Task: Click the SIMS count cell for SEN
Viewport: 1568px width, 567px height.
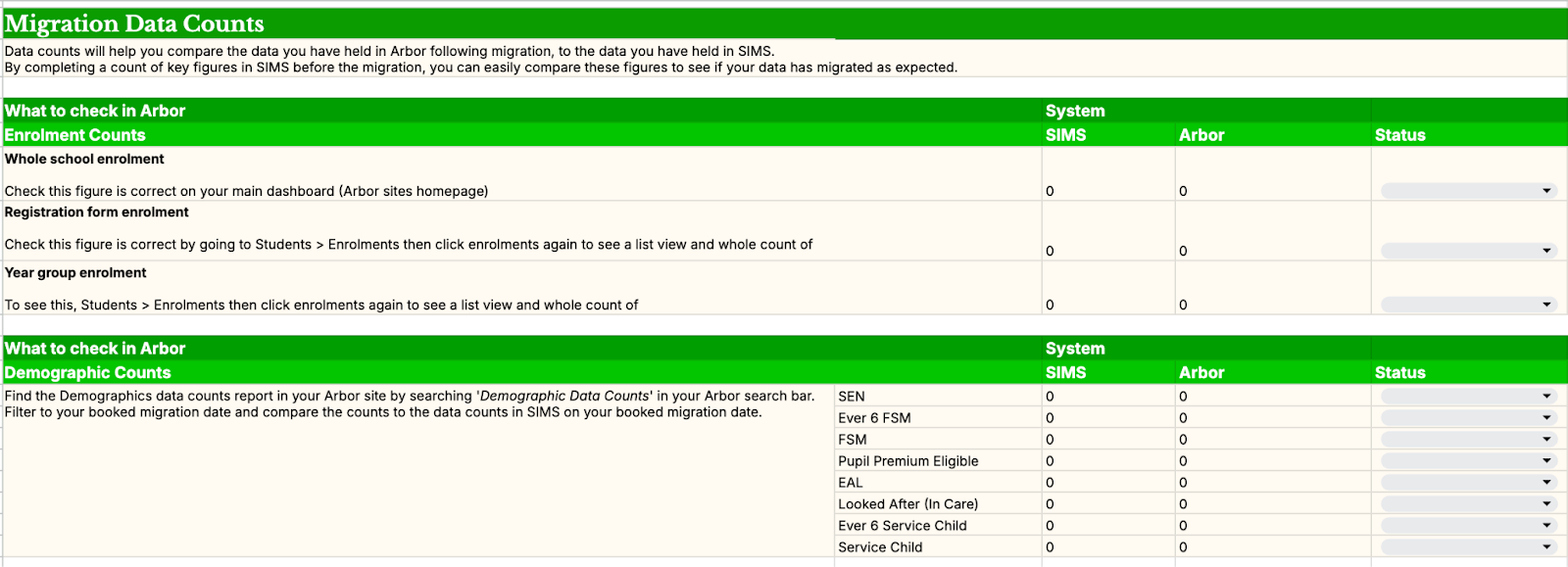Action: click(1107, 397)
